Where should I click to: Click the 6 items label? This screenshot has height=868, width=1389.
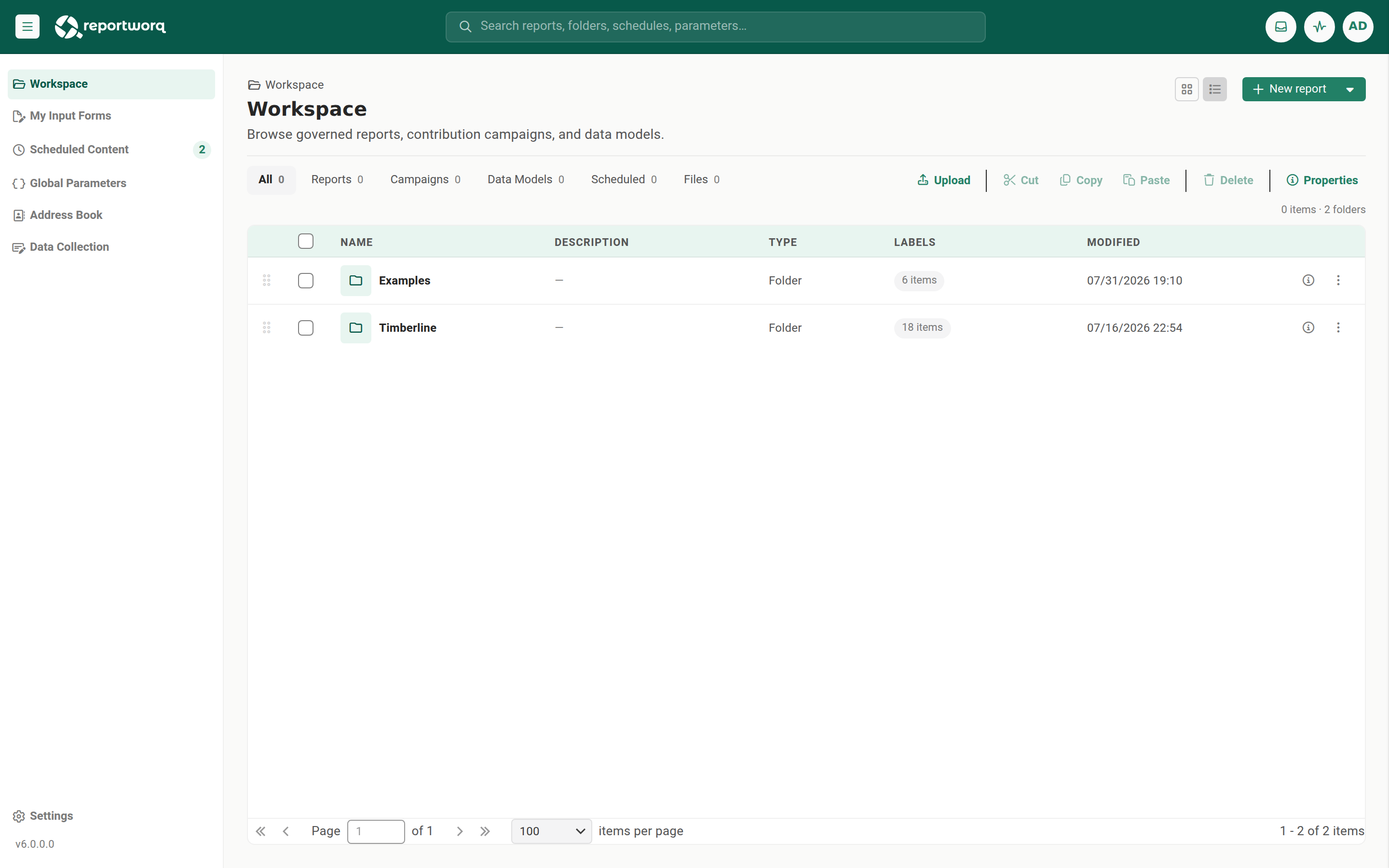click(x=918, y=280)
